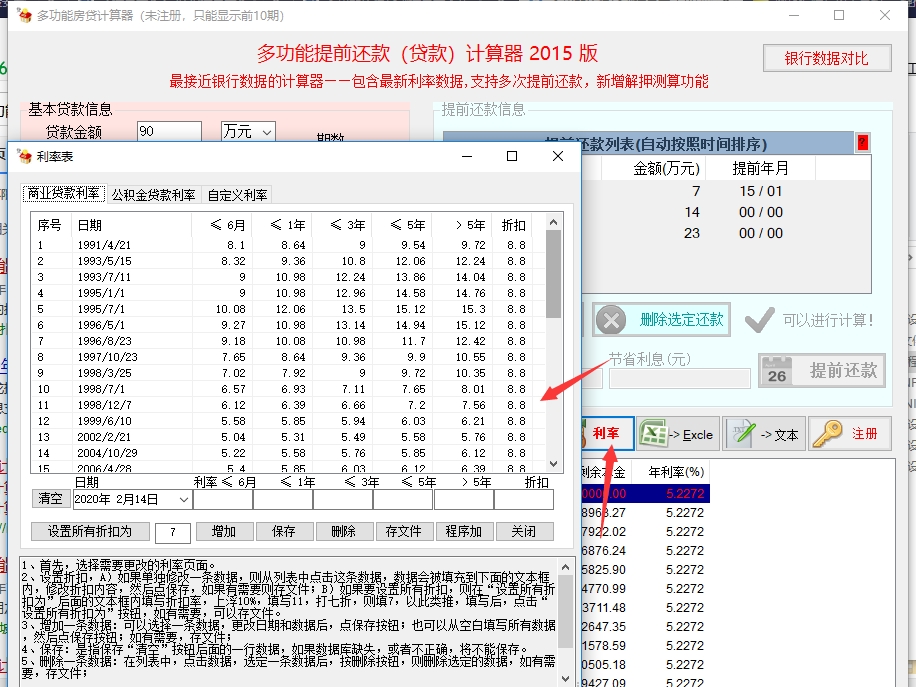The width and height of the screenshot is (916, 687).
Task: Click 设置所有折扣为 button
Action: [89, 532]
